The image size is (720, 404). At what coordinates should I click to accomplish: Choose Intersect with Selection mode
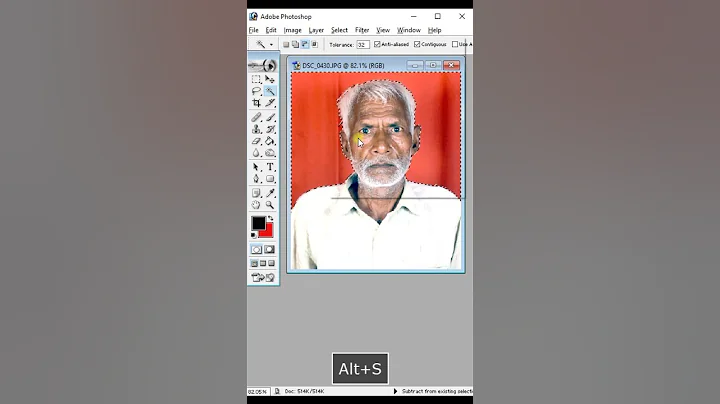[x=315, y=45]
